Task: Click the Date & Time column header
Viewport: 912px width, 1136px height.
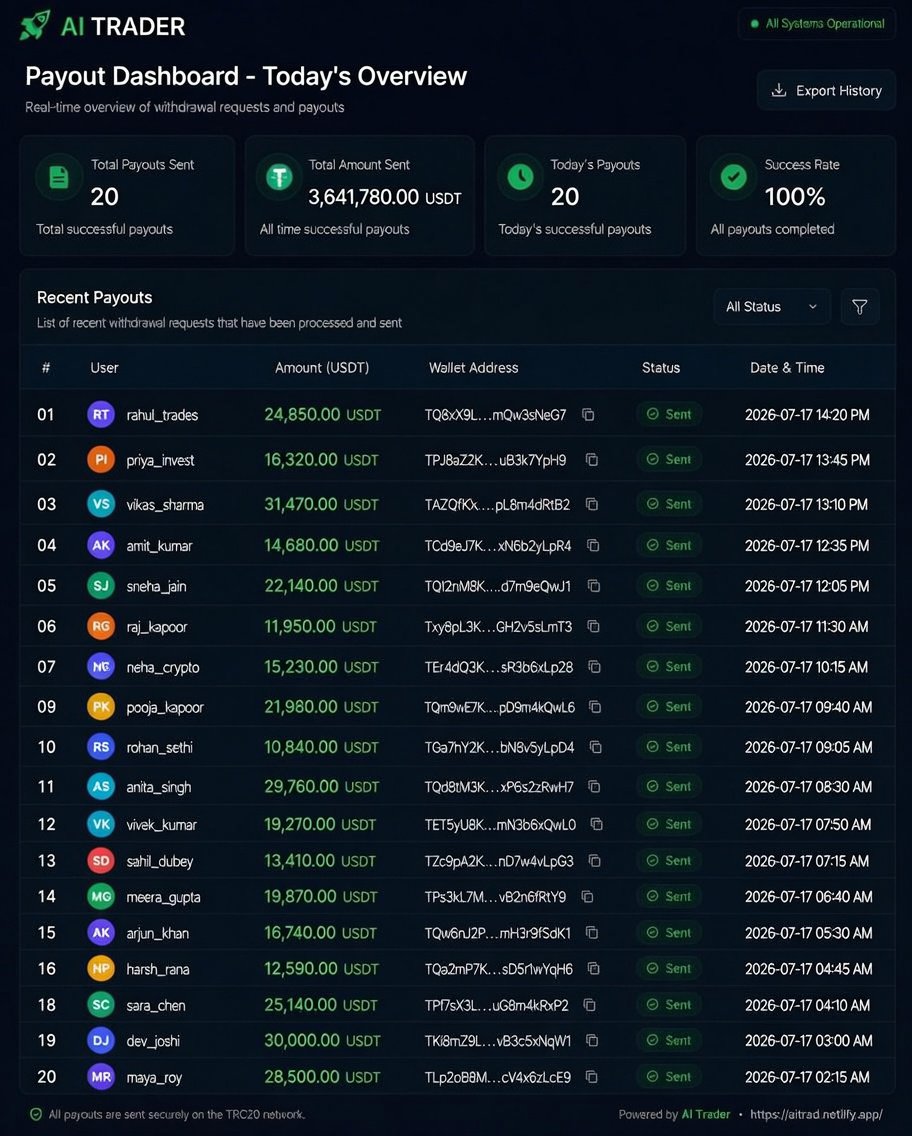Action: click(787, 368)
